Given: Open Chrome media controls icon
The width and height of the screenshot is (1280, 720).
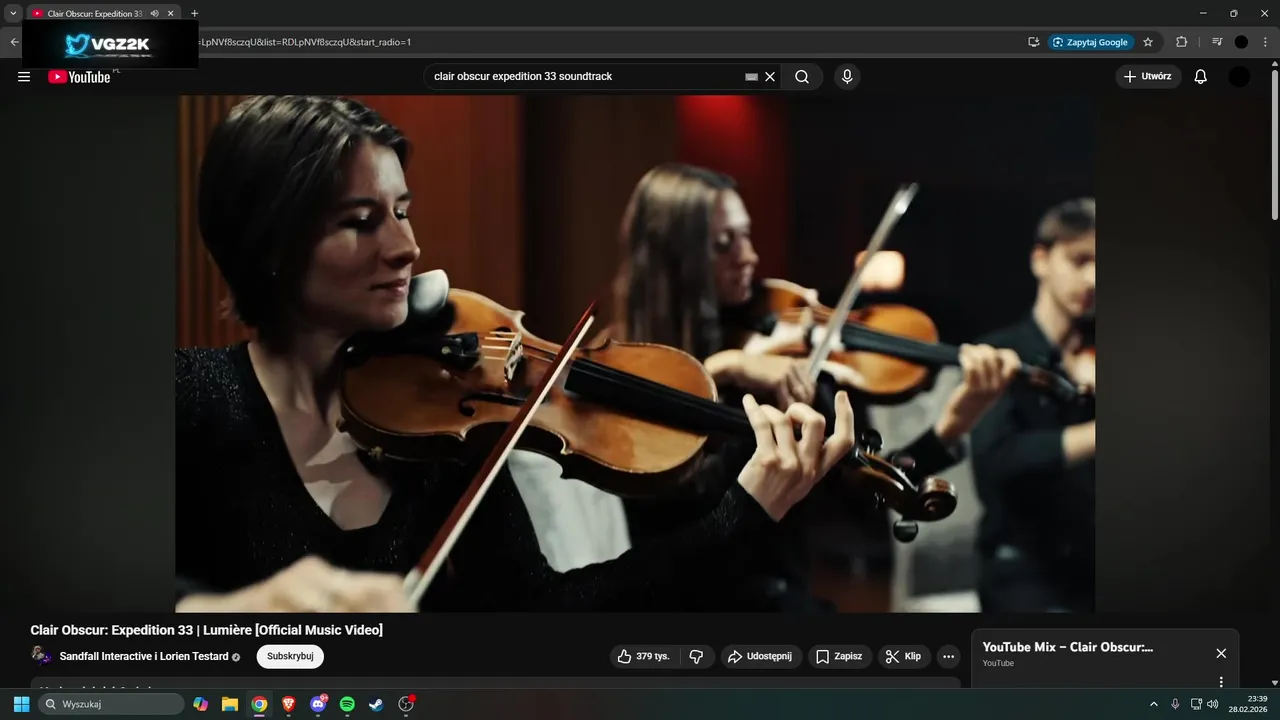Looking at the screenshot, I should (x=1217, y=42).
